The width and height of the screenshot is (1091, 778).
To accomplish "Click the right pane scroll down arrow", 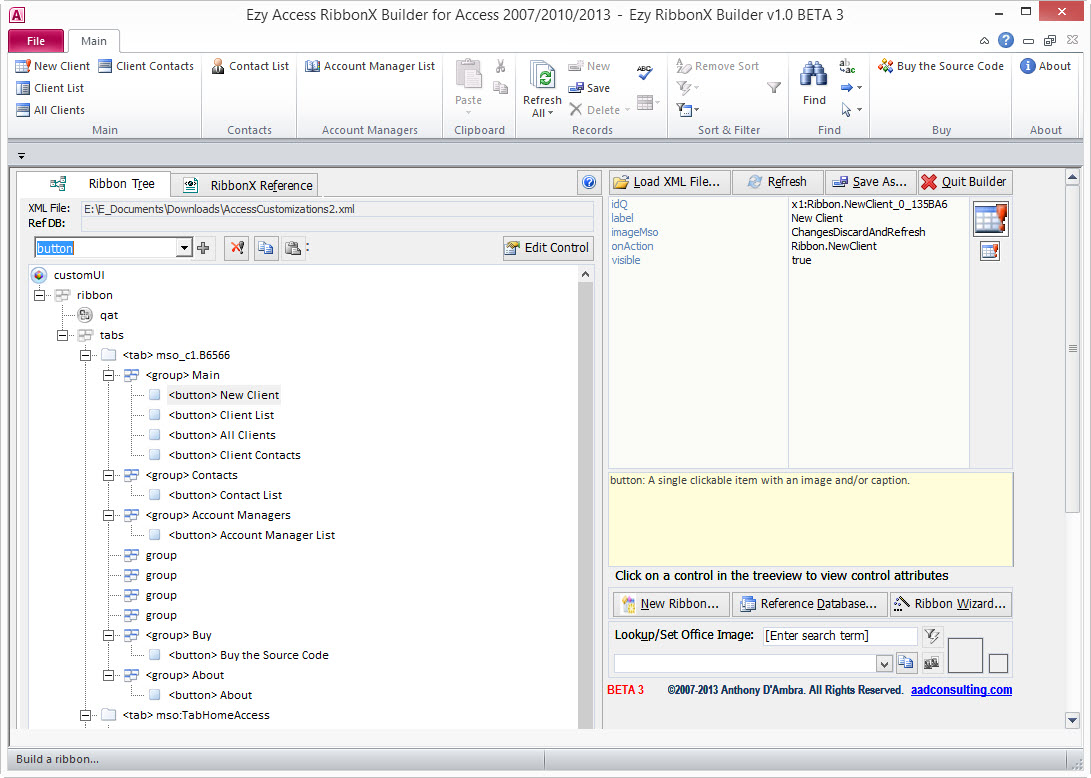I will coord(1072,720).
